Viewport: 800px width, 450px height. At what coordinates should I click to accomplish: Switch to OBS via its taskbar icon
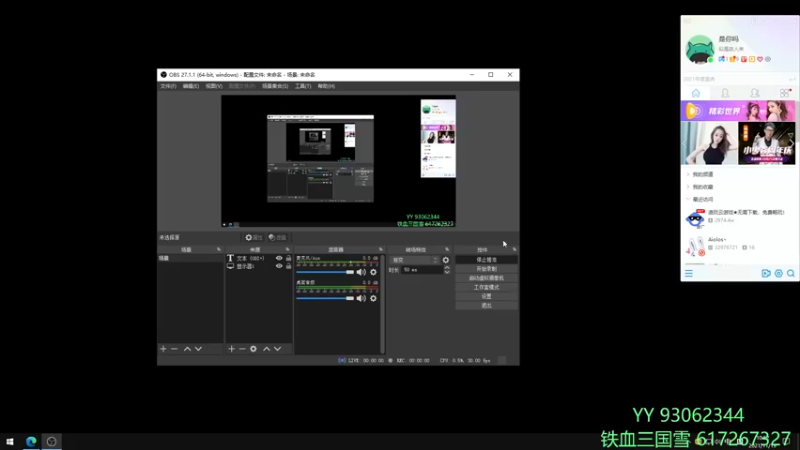52,441
